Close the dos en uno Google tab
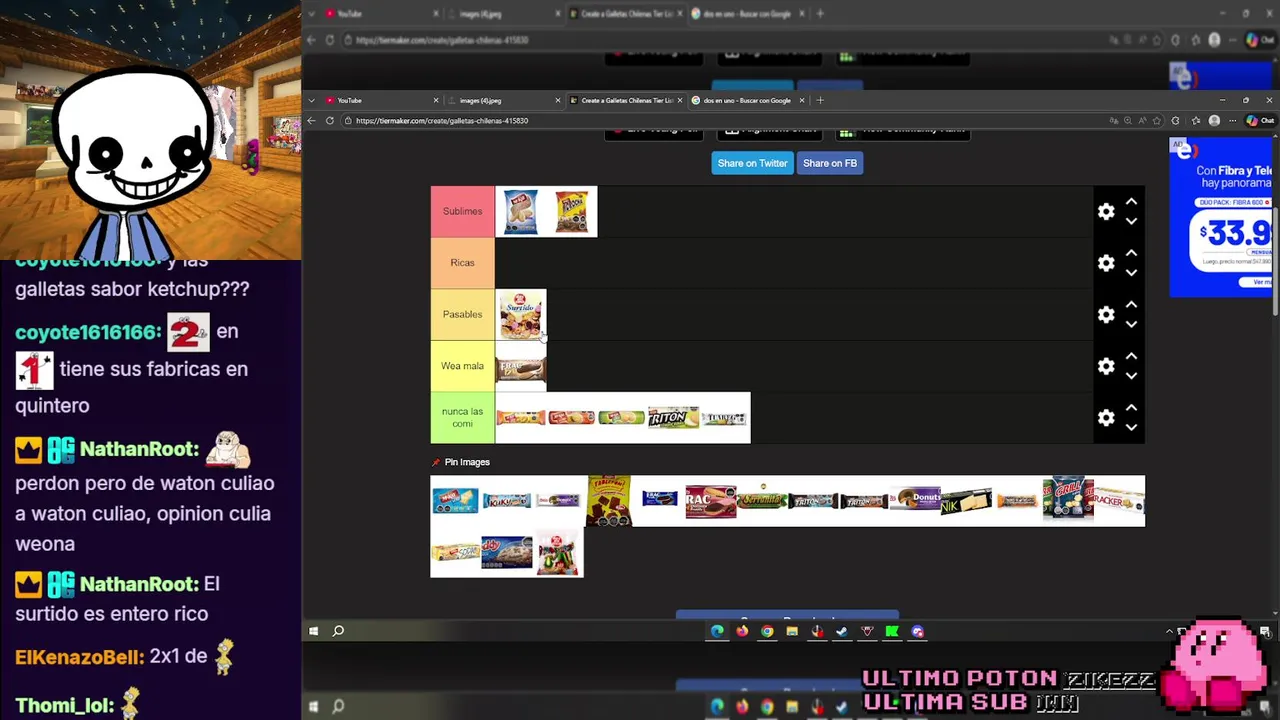1280x720 pixels. pyautogui.click(x=801, y=100)
